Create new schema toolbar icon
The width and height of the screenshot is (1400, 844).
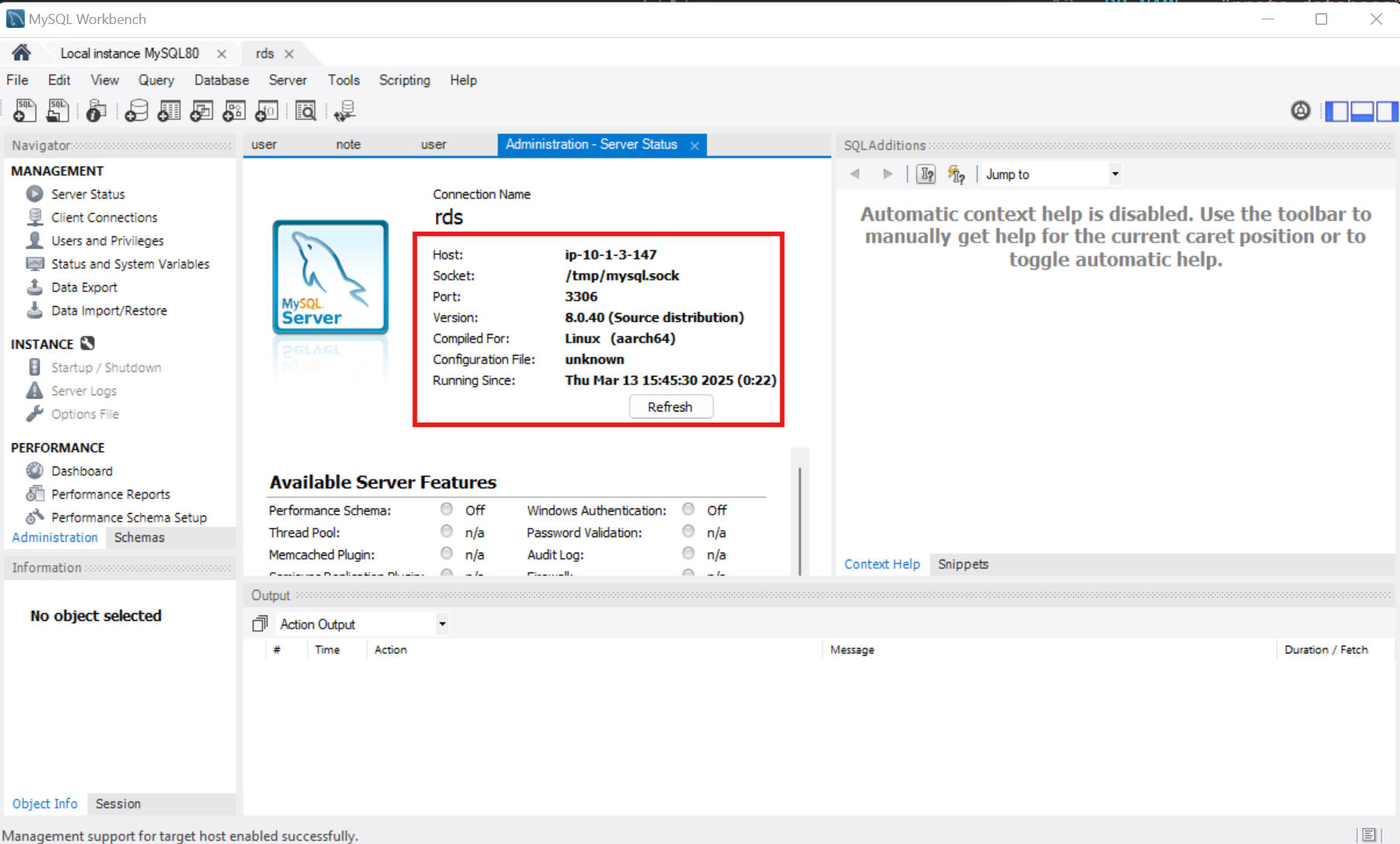click(x=136, y=111)
